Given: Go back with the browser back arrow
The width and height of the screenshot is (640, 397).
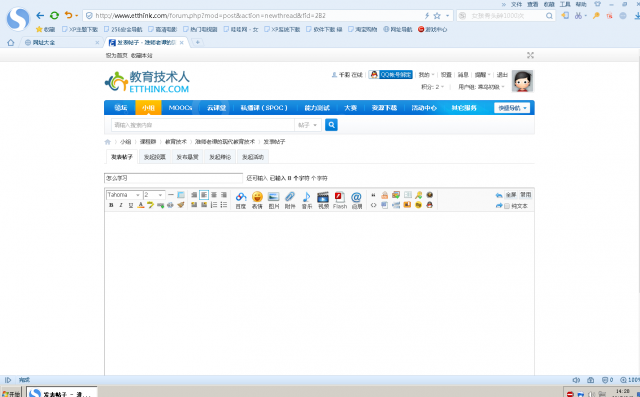Looking at the screenshot, I should [x=40, y=16].
